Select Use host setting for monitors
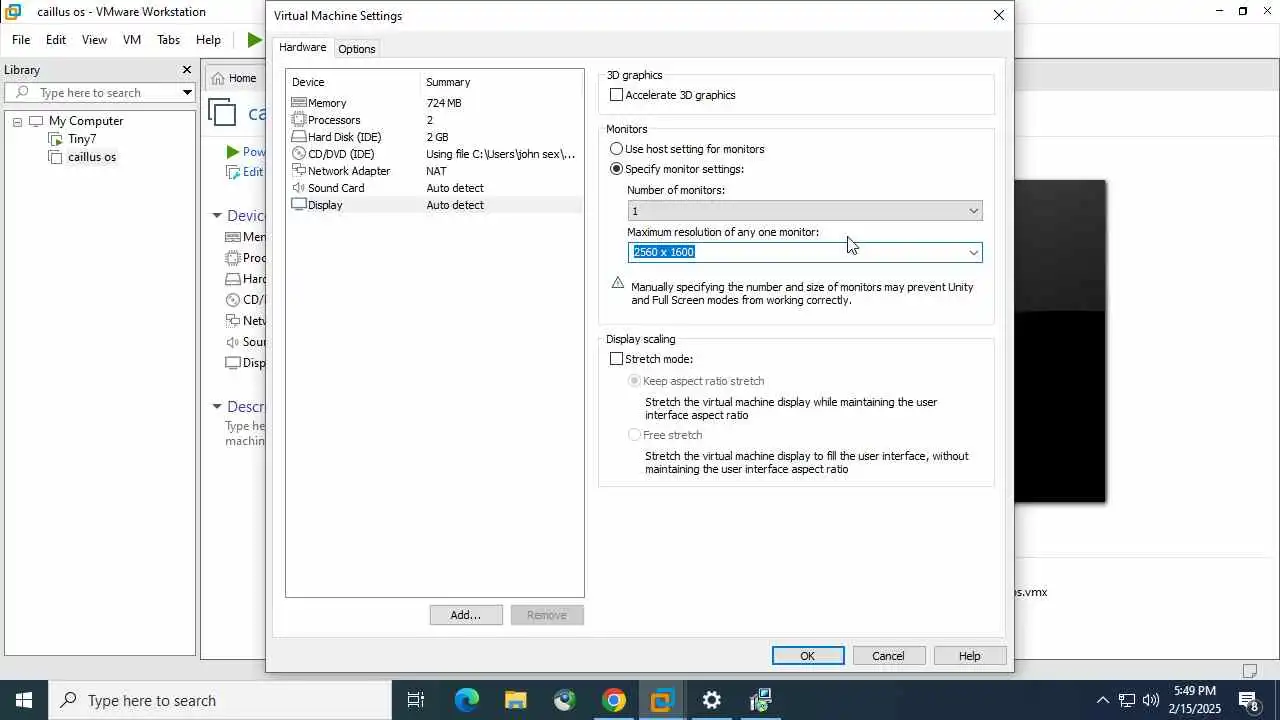Viewport: 1280px width, 720px height. [x=616, y=149]
